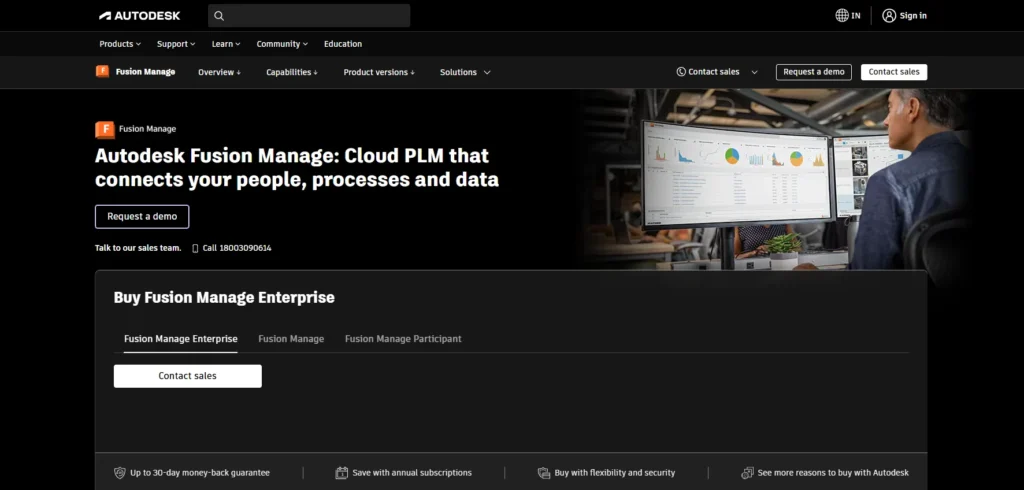This screenshot has width=1024, height=490.
Task: Click the flexibility and security icon
Action: pyautogui.click(x=543, y=472)
